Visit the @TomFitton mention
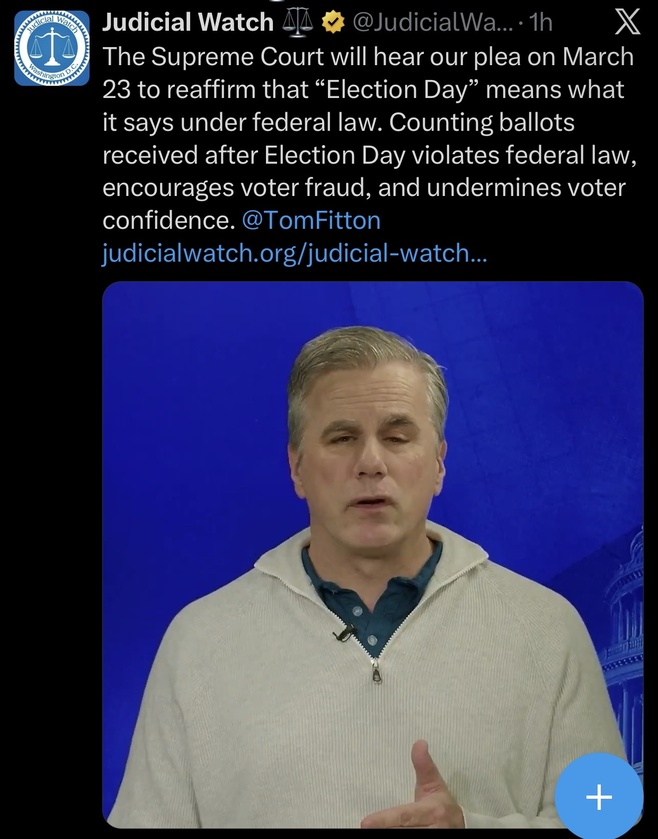 (311, 220)
